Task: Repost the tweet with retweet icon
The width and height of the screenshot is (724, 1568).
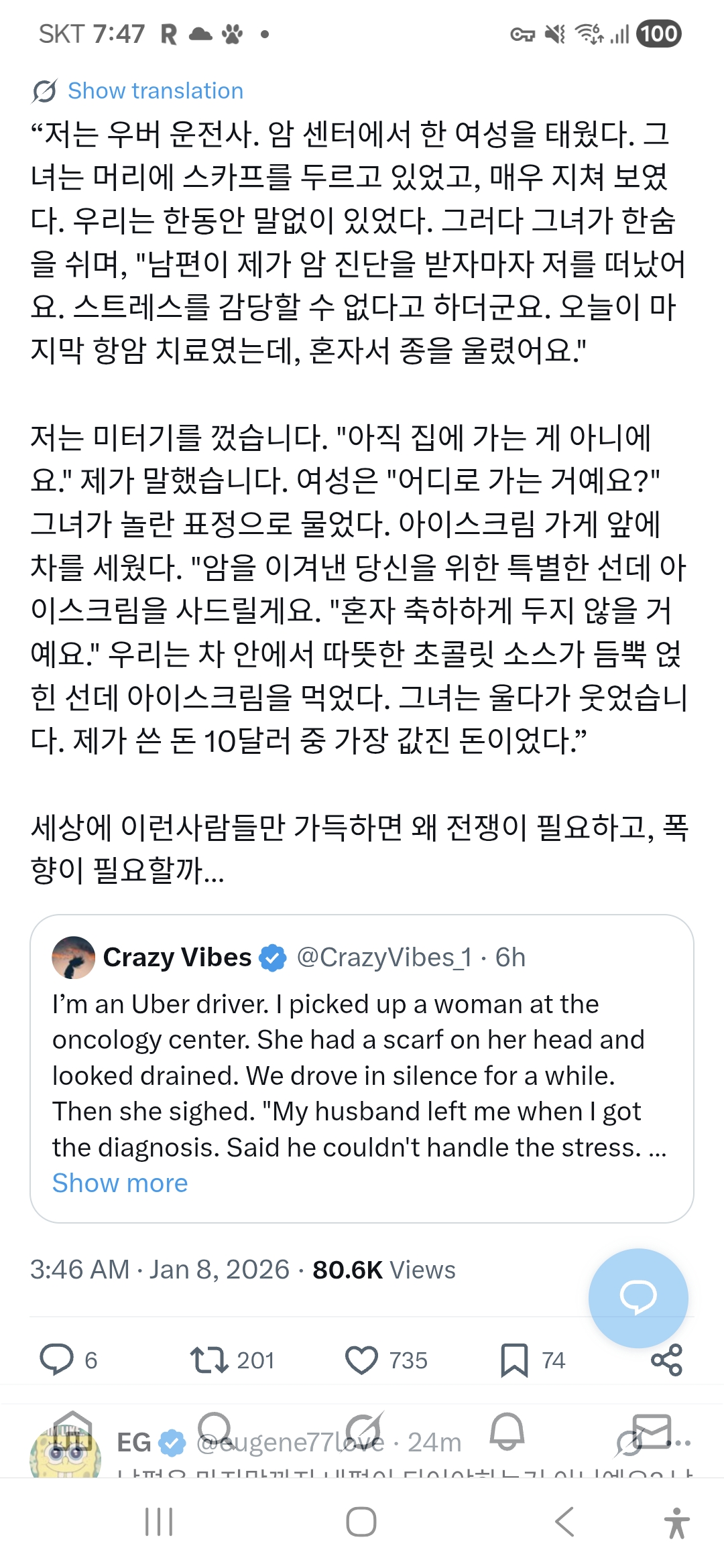Action: [x=209, y=1360]
